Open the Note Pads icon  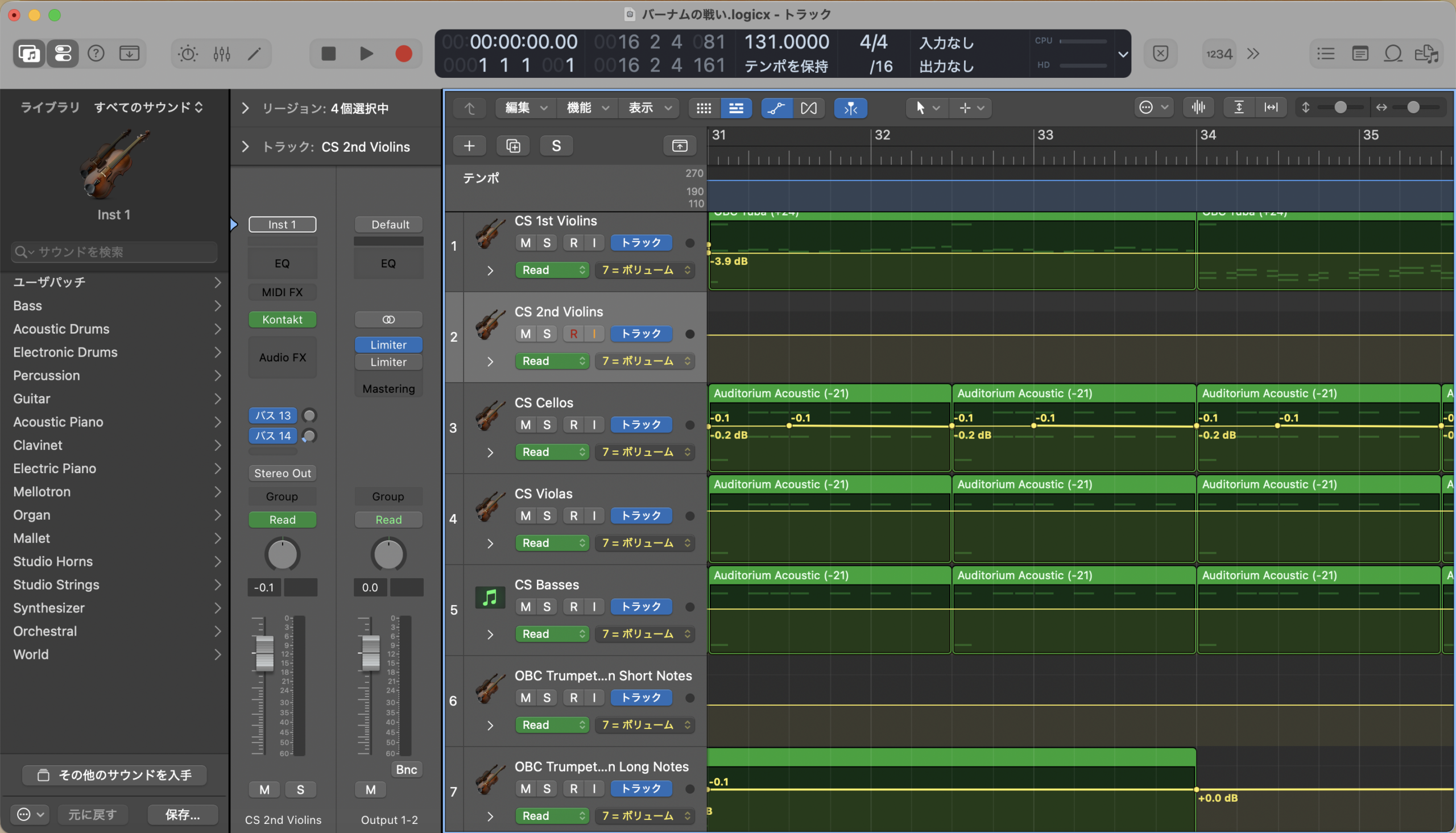coord(1360,54)
